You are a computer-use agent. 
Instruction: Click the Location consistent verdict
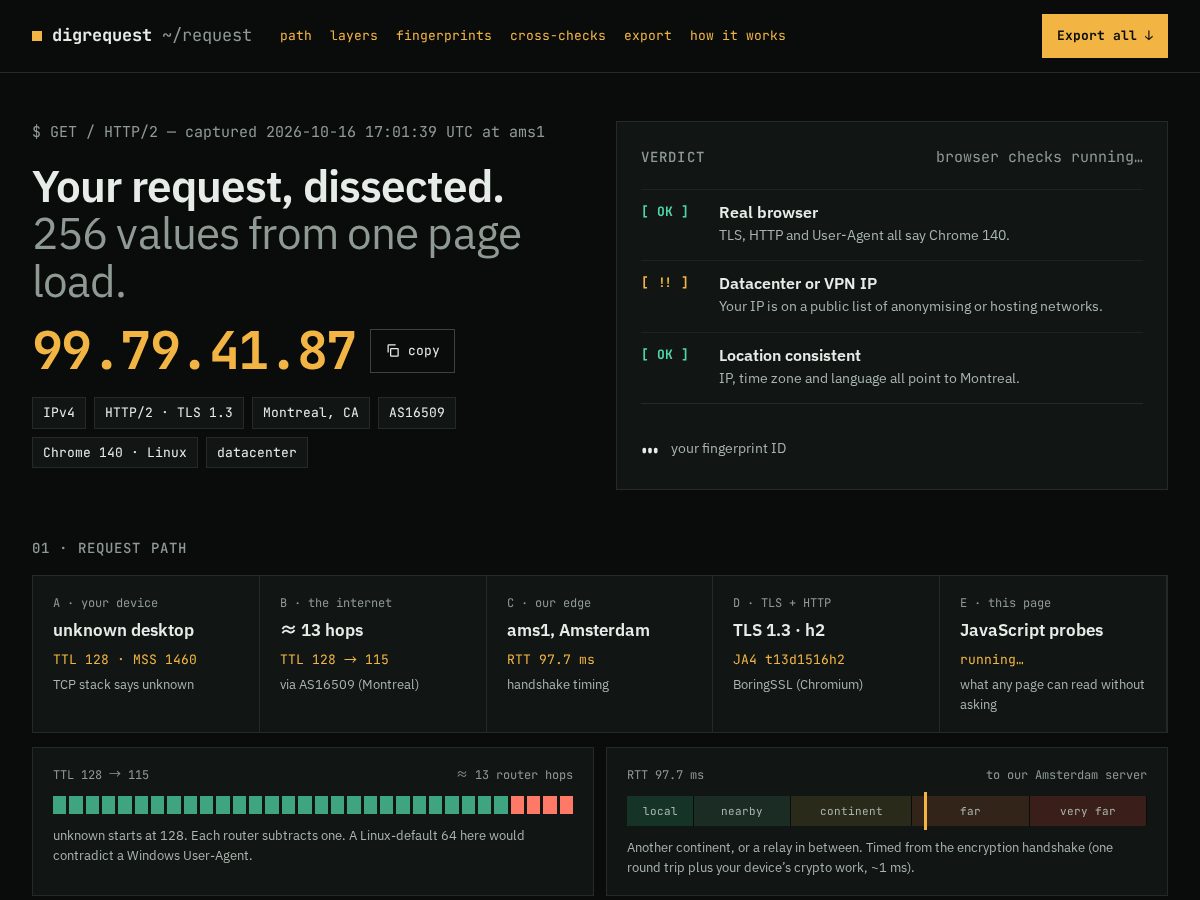892,368
